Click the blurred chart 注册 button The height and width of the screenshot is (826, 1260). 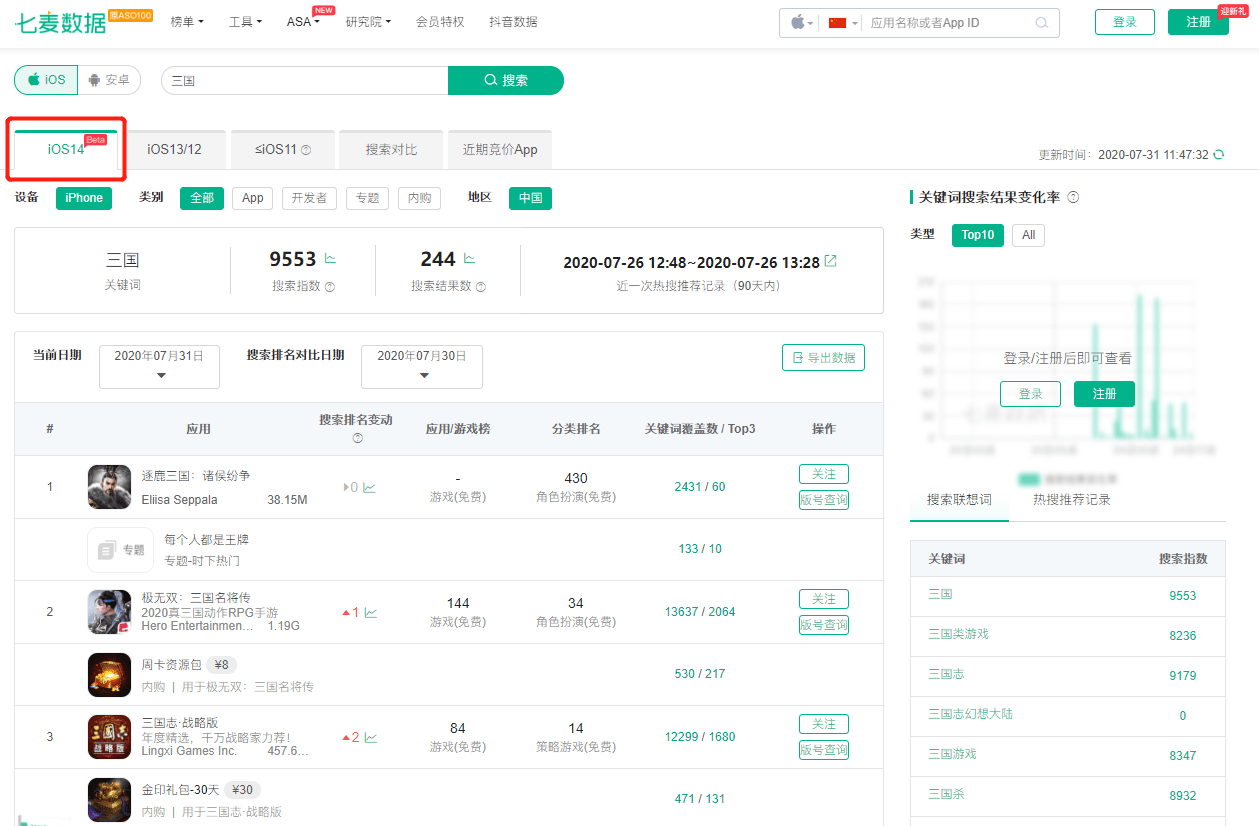(x=1104, y=394)
